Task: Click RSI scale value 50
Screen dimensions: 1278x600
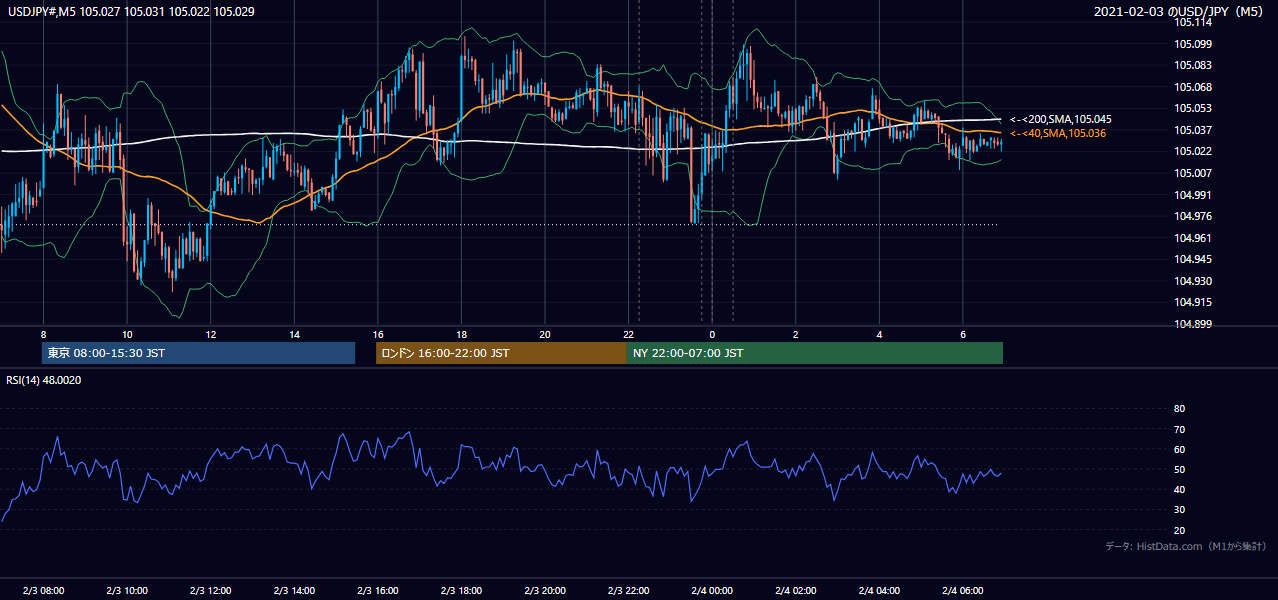Action: tap(1179, 470)
